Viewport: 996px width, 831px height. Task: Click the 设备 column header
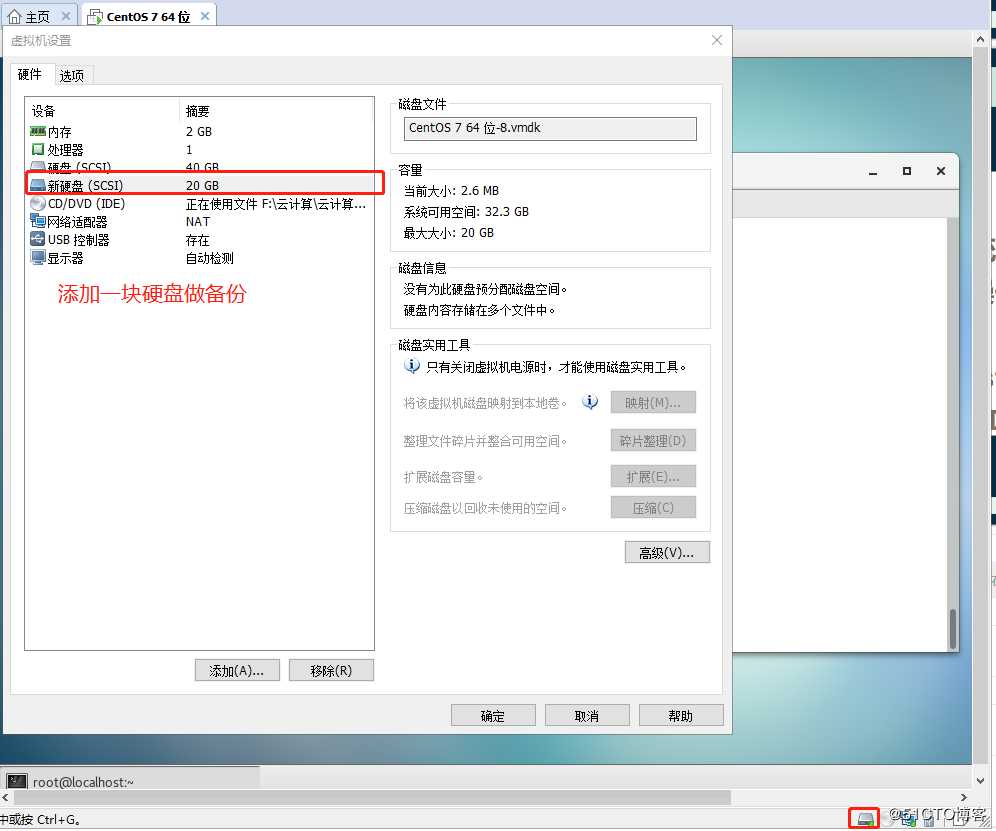click(102, 111)
